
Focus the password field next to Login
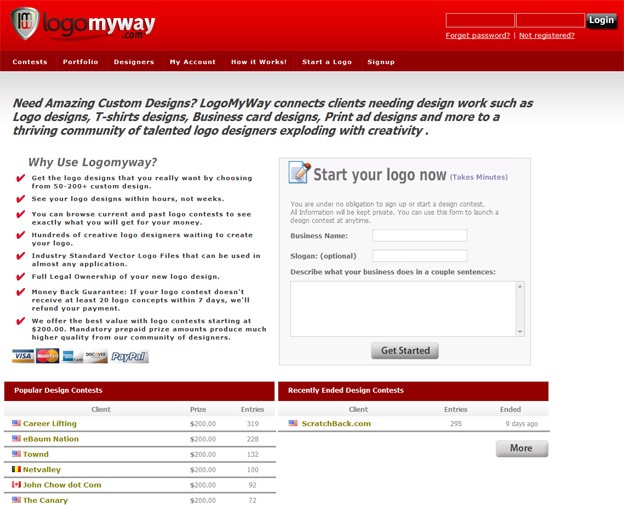(550, 20)
